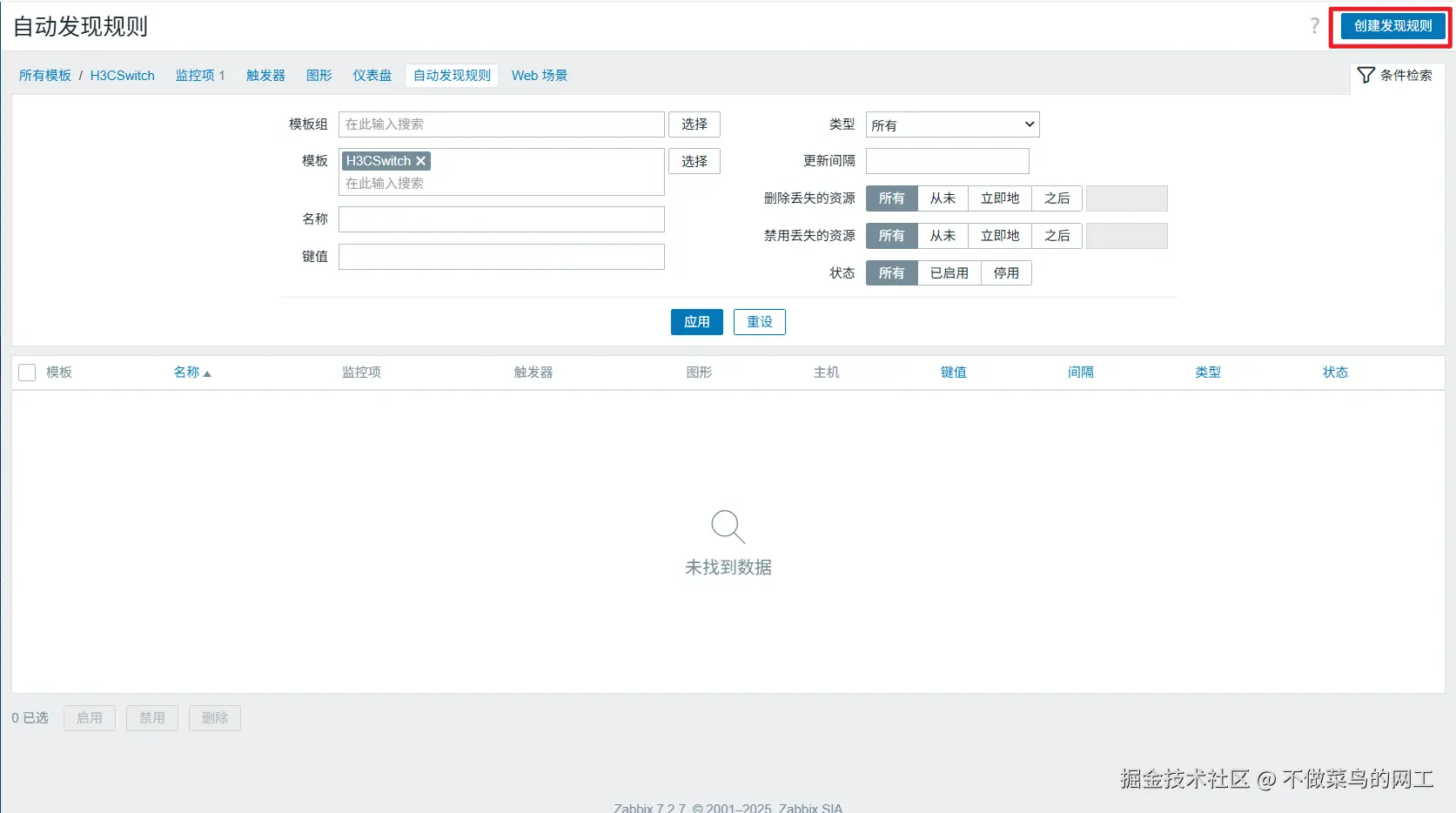Open the 类型 dropdown
The image size is (1456, 813).
953,124
